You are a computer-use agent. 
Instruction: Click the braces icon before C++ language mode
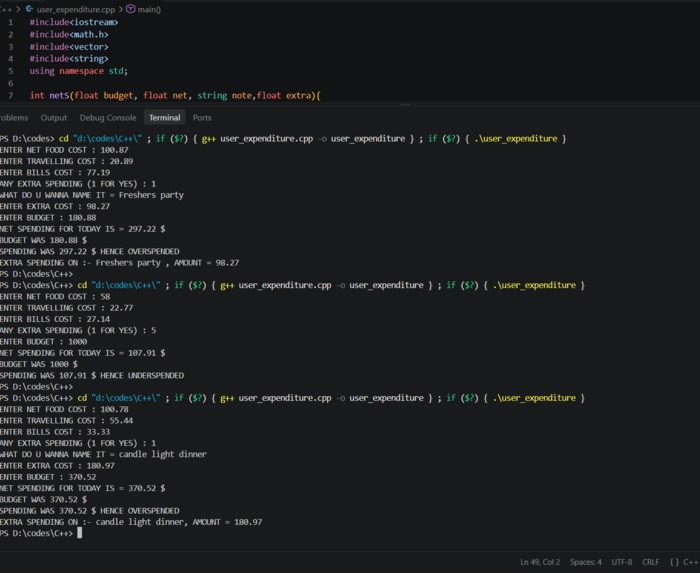(674, 562)
